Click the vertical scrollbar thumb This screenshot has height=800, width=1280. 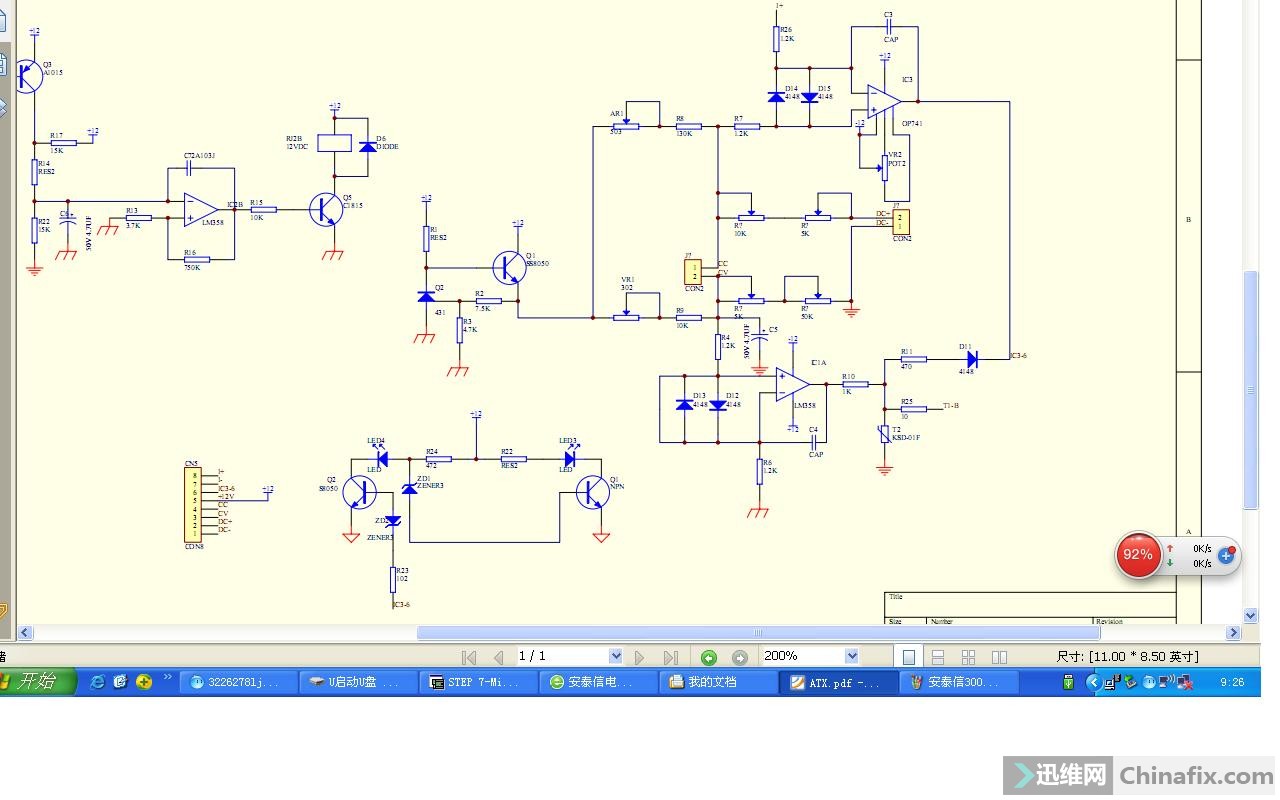click(x=1250, y=389)
